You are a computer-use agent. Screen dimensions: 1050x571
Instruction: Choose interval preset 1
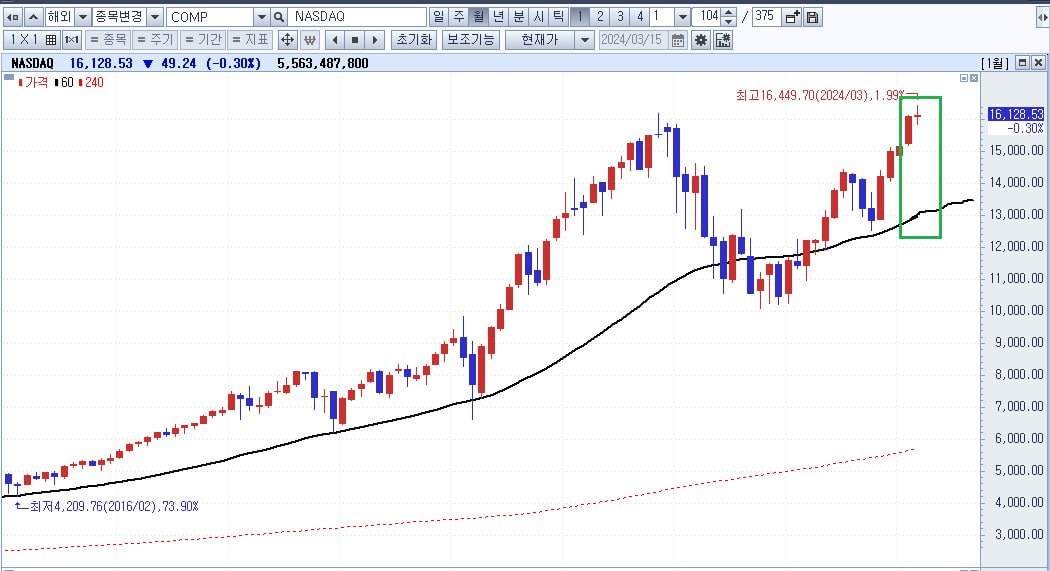[580, 17]
